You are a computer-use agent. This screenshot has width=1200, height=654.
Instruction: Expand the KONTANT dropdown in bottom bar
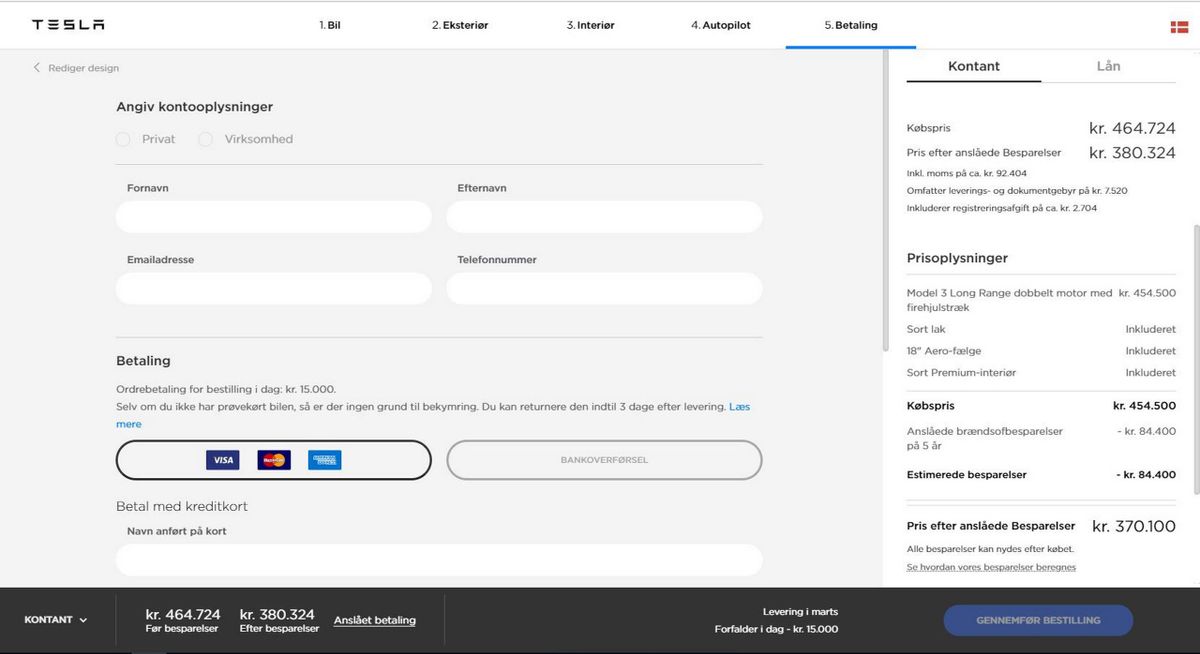(56, 620)
